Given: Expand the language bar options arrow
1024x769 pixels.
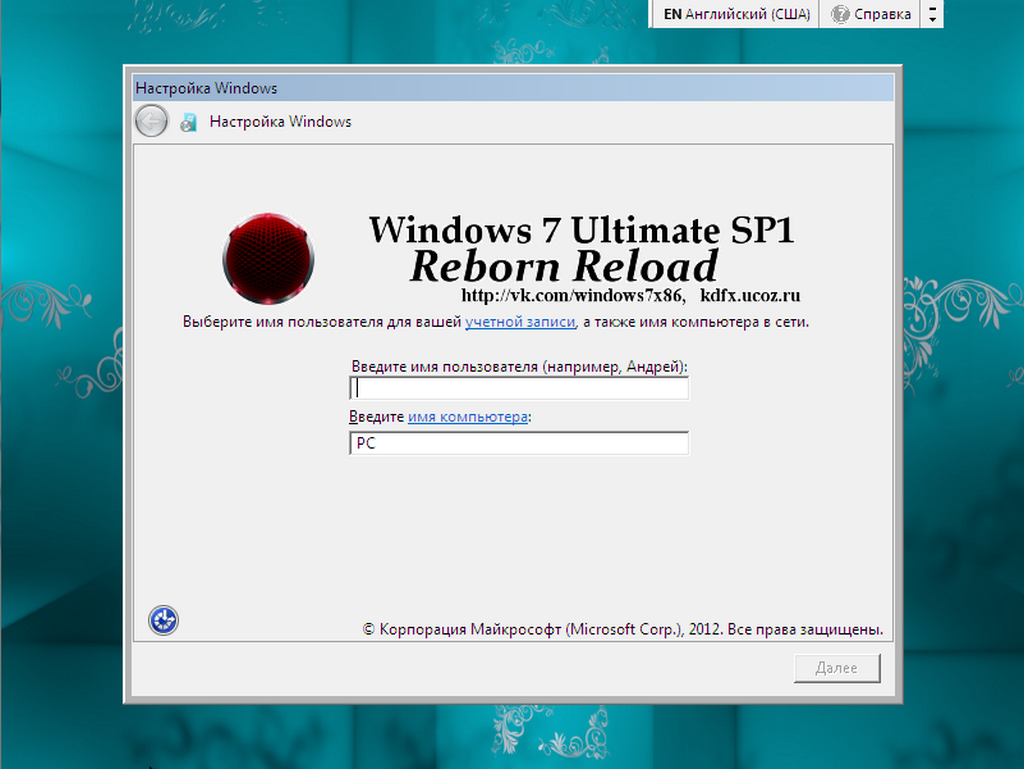Looking at the screenshot, I should [x=933, y=14].
